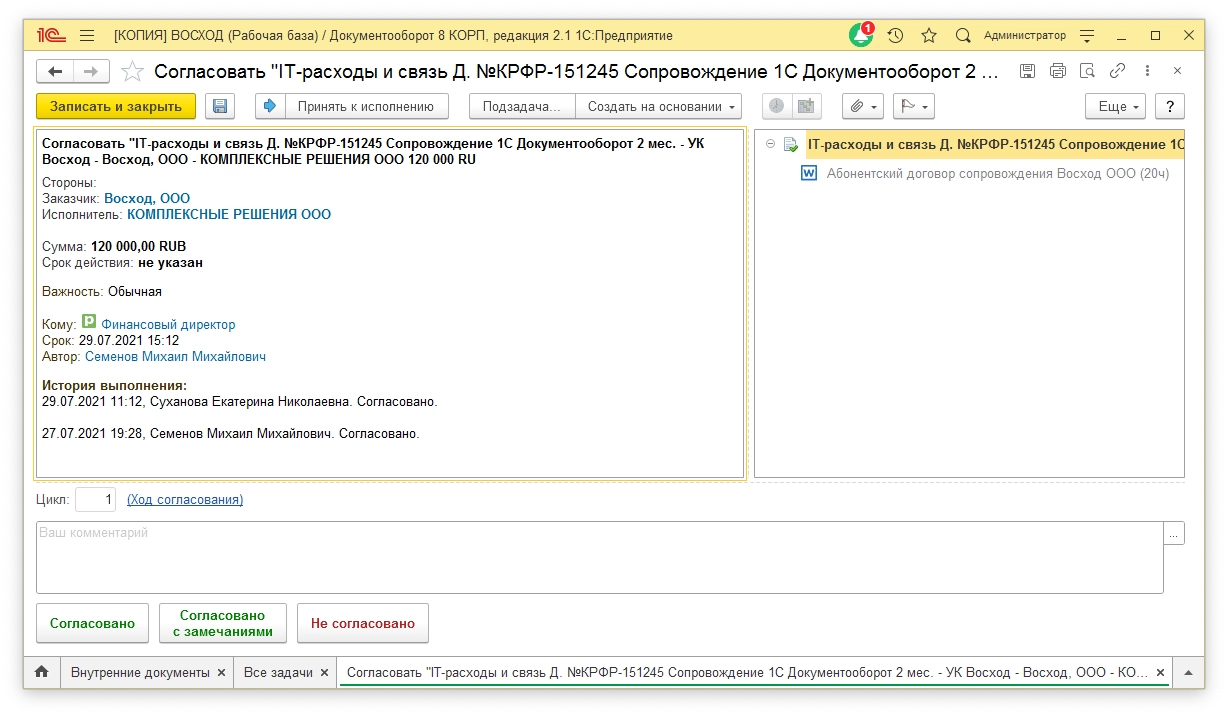Click the calendar picture toolbar icon
The image size is (1228, 716).
pos(806,106)
